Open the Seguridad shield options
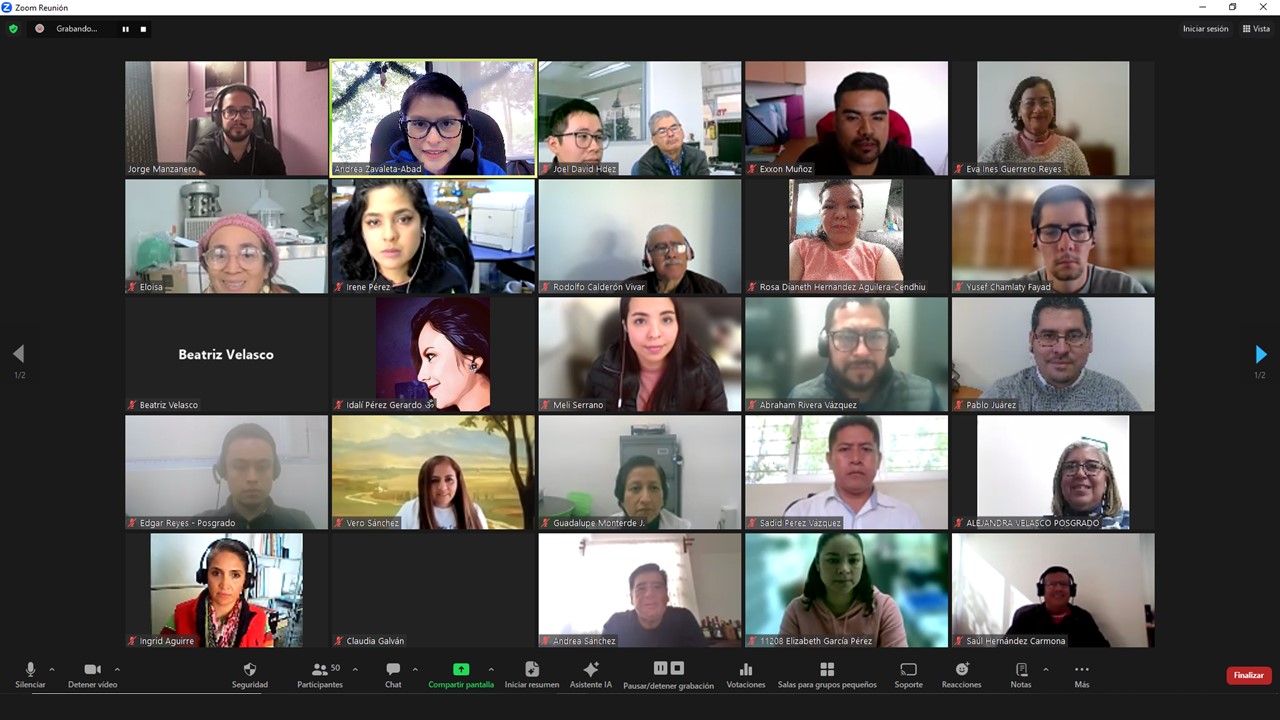 pos(250,670)
